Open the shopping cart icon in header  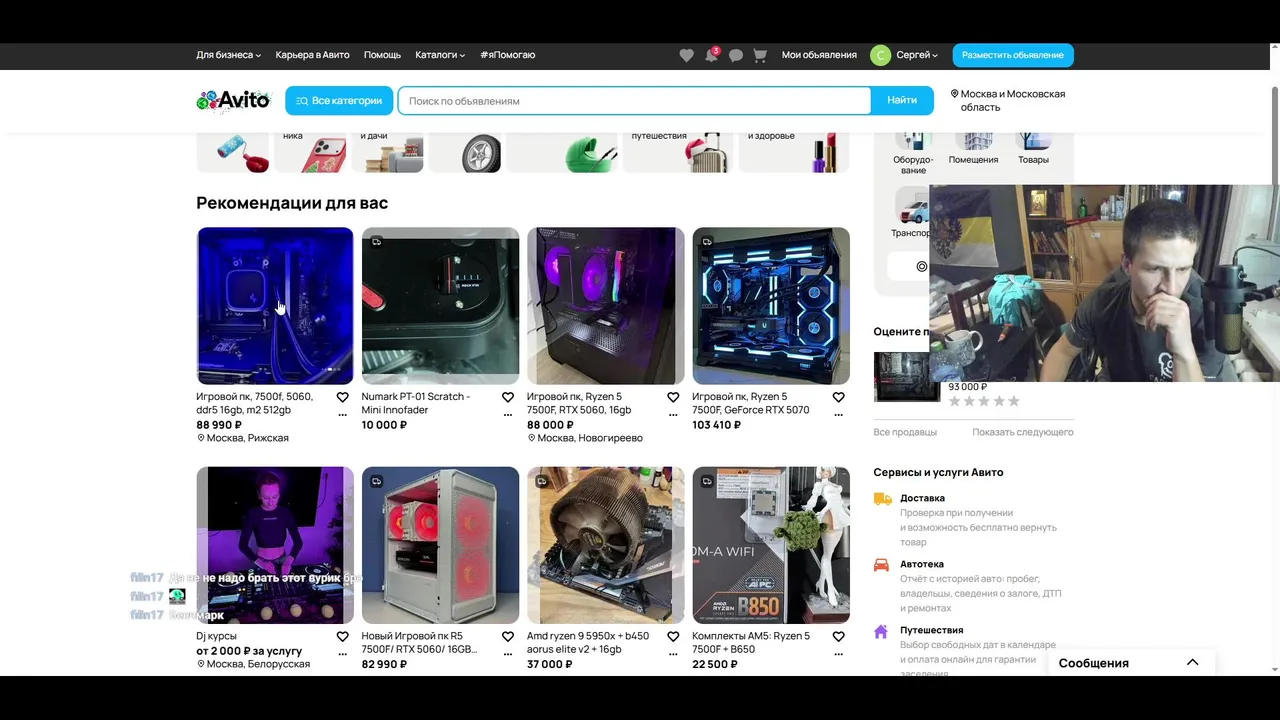pos(760,55)
